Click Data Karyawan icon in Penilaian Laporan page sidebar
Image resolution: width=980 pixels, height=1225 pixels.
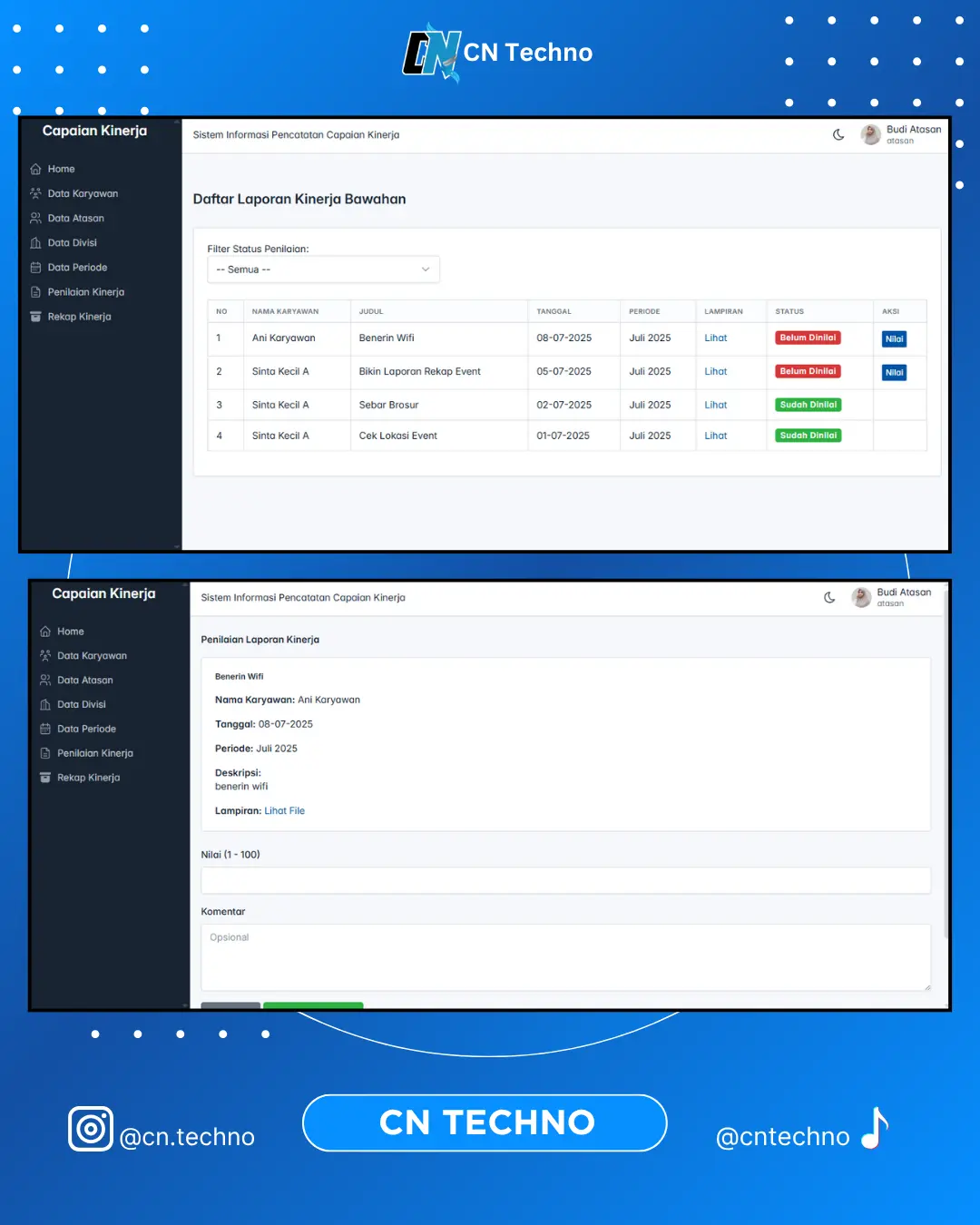click(x=45, y=655)
